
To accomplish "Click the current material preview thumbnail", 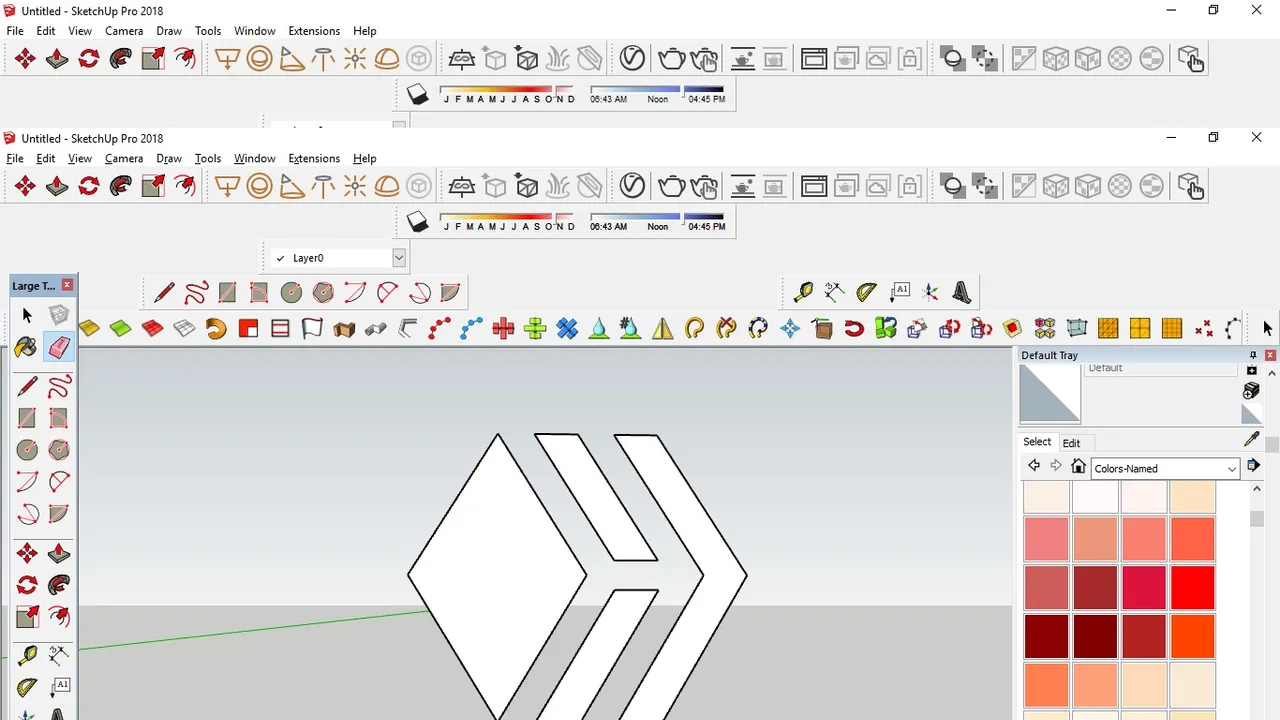I will pos(1050,394).
